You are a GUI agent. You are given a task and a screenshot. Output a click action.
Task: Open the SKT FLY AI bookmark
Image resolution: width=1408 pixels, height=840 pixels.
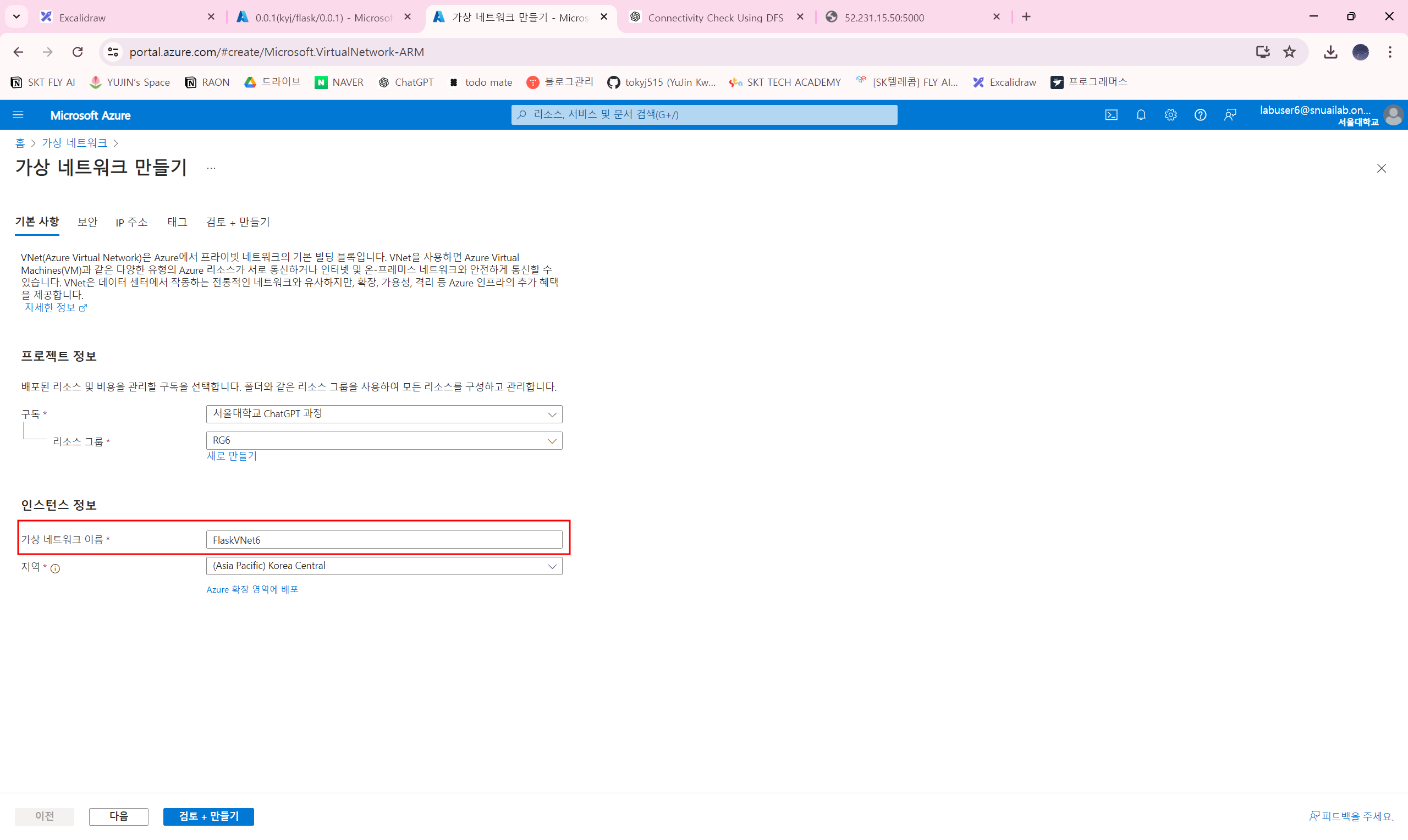tap(43, 82)
